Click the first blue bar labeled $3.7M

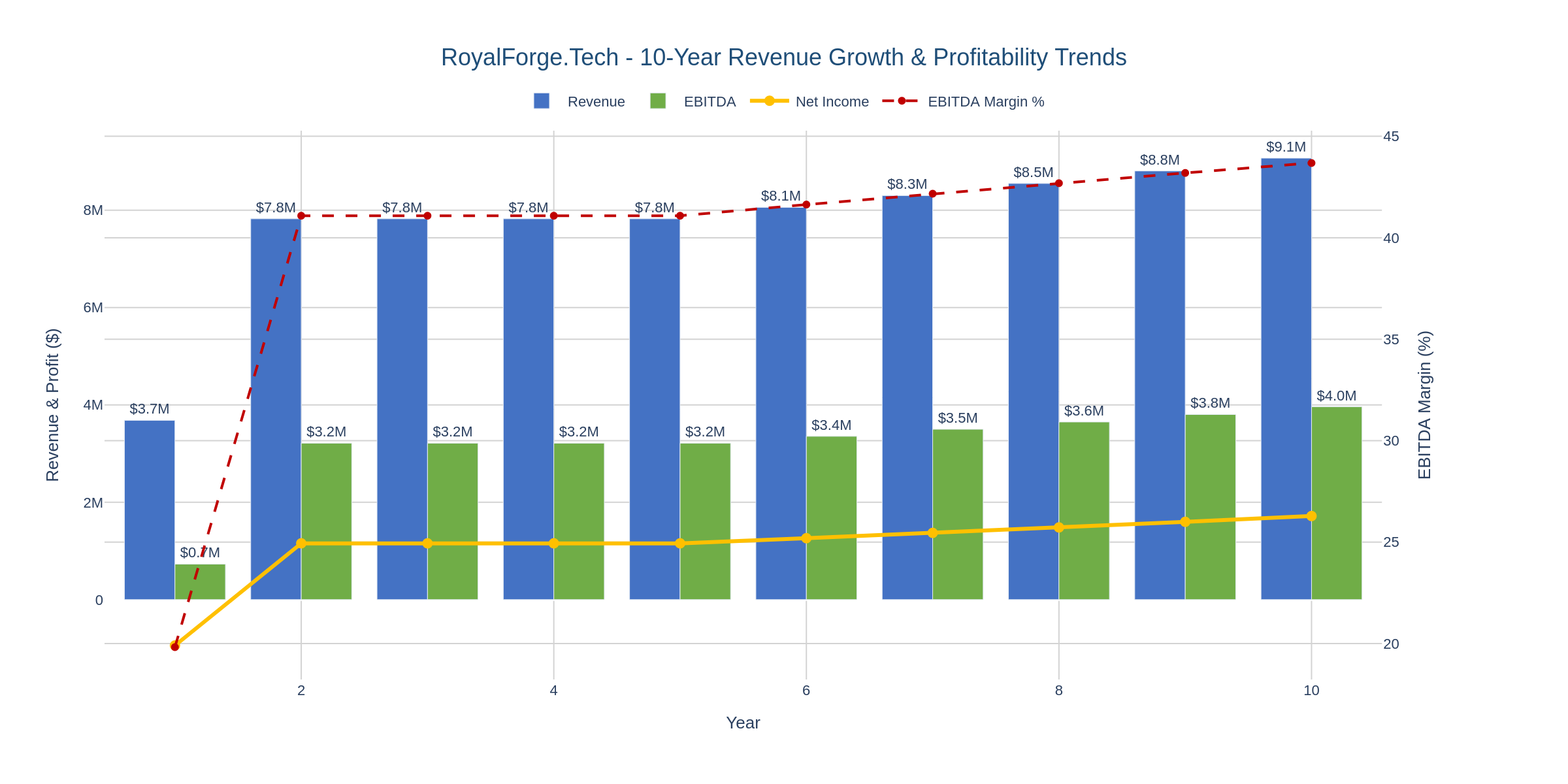[x=149, y=510]
